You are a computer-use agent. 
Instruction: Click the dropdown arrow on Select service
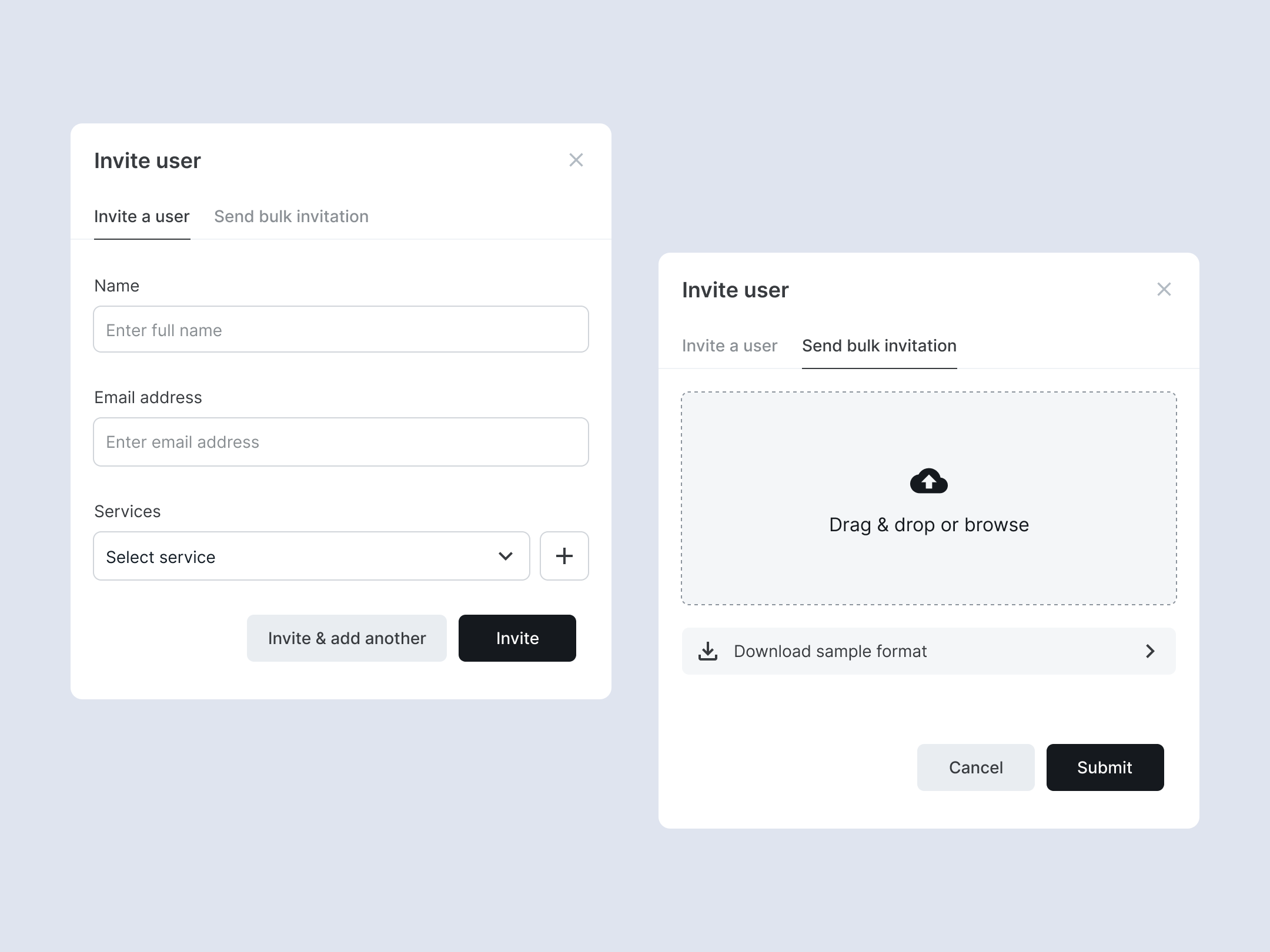(x=506, y=556)
